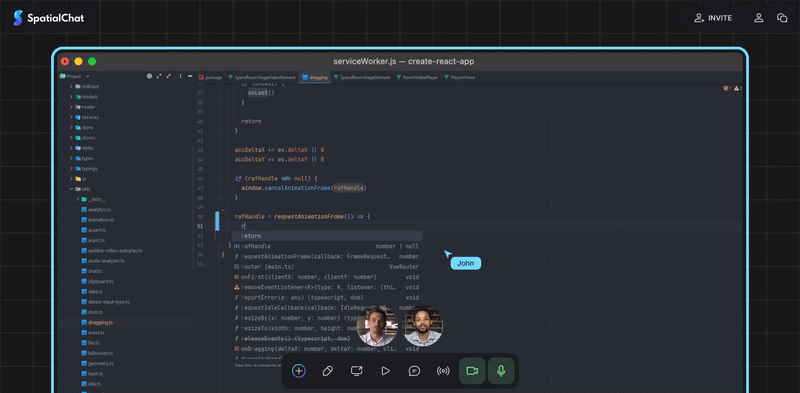Screen dimensions: 800x393
Task: Select dragging.ts in the project tree
Action: [x=97, y=323]
